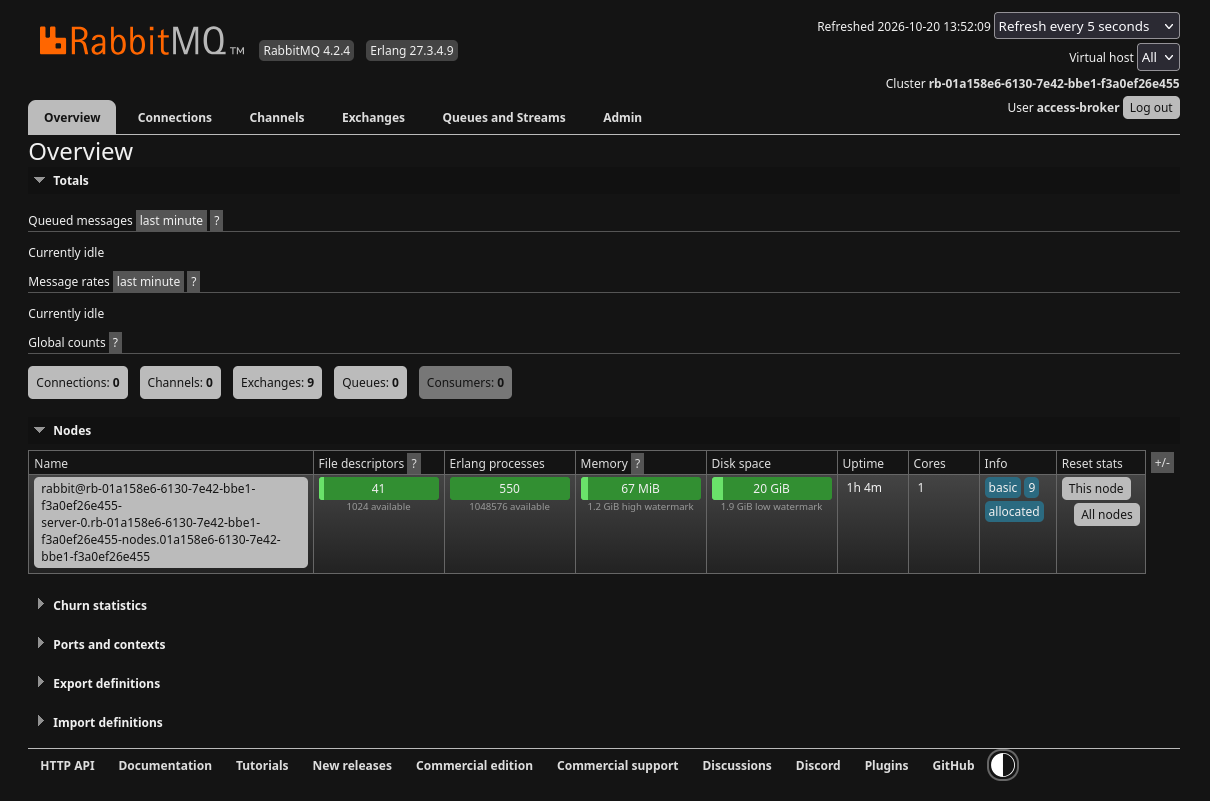Viewport: 1210px width, 801px height.
Task: Reset stats for This node
Action: pyautogui.click(x=1096, y=489)
